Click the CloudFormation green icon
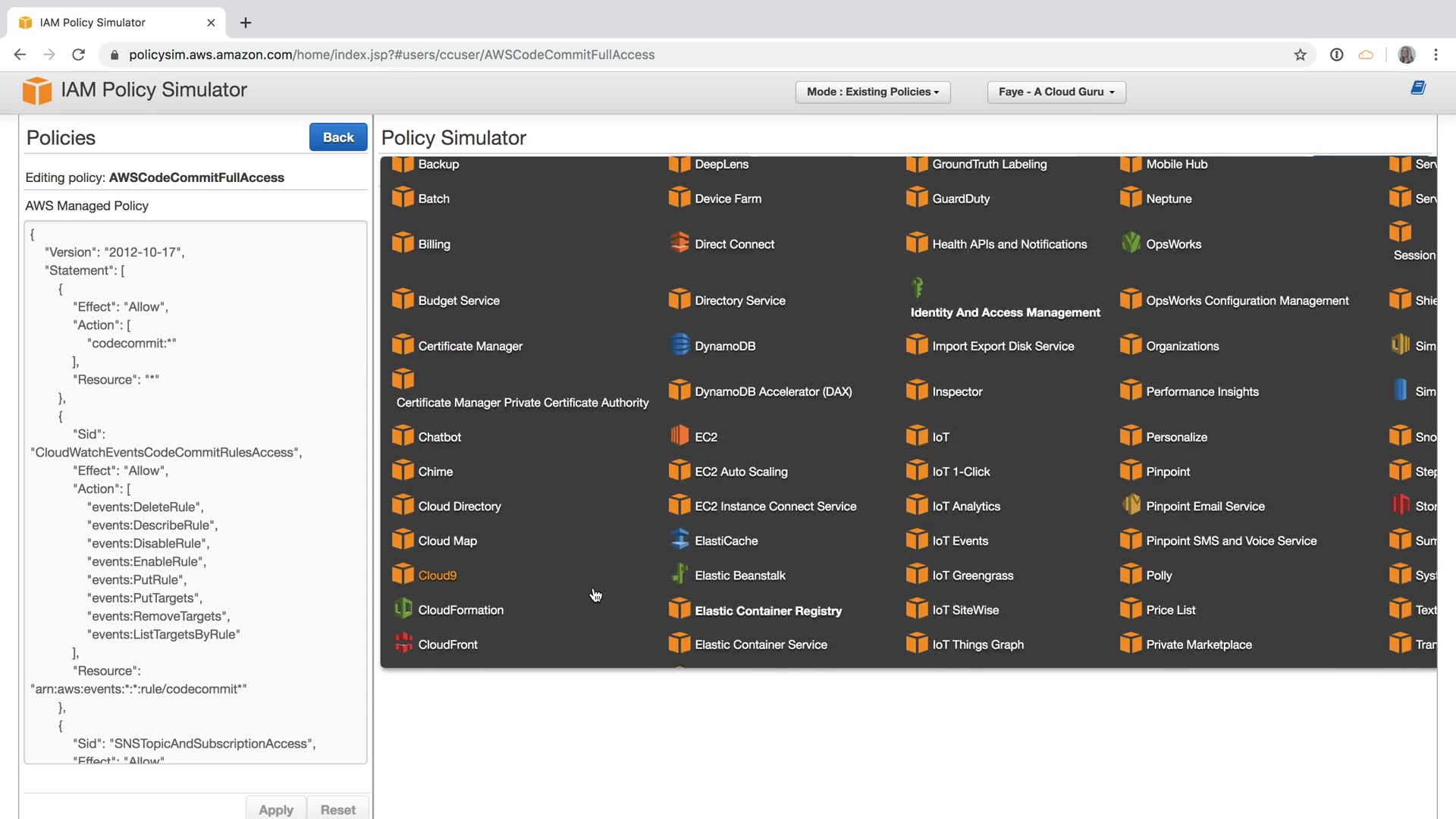This screenshot has height=819, width=1456. 403,609
